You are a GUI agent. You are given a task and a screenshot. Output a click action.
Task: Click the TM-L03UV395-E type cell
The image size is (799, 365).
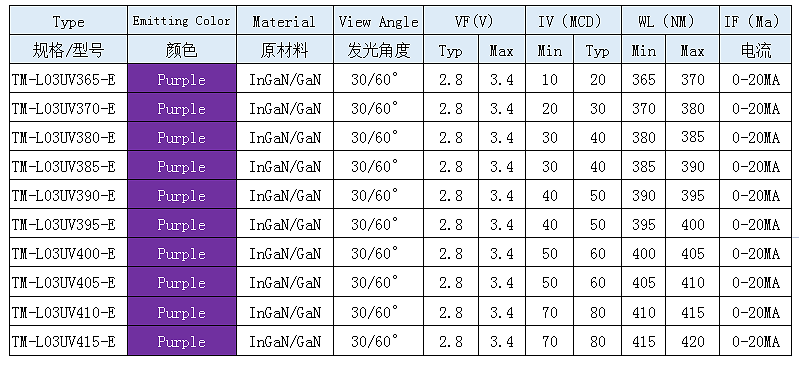pyautogui.click(x=69, y=224)
